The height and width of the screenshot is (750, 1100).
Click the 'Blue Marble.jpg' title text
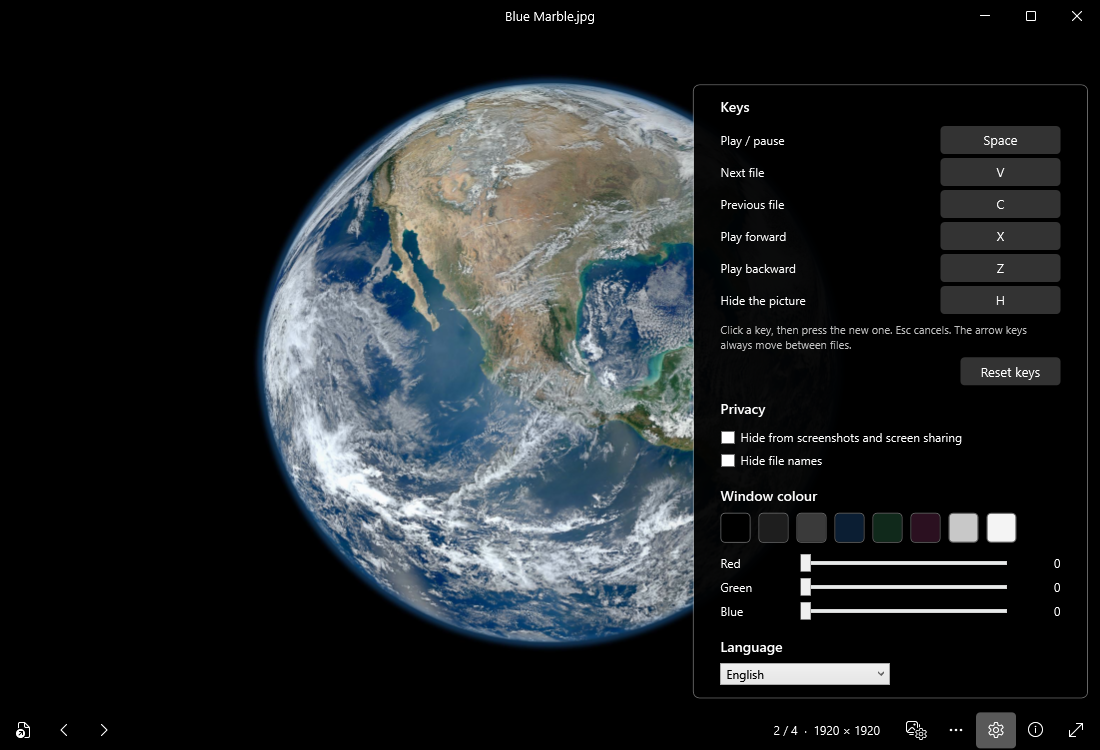(550, 16)
